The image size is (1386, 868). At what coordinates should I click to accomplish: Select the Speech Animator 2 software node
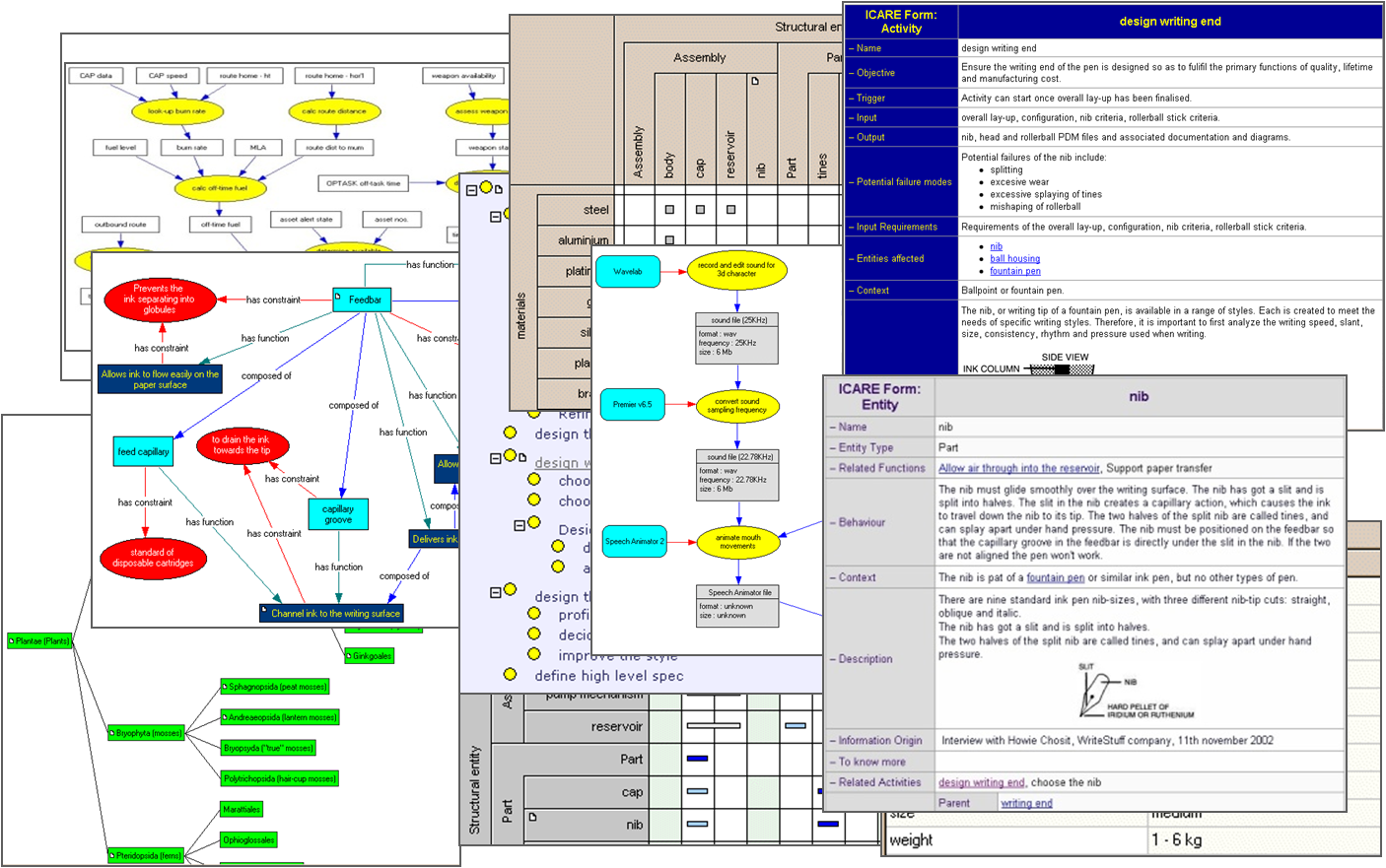[635, 541]
